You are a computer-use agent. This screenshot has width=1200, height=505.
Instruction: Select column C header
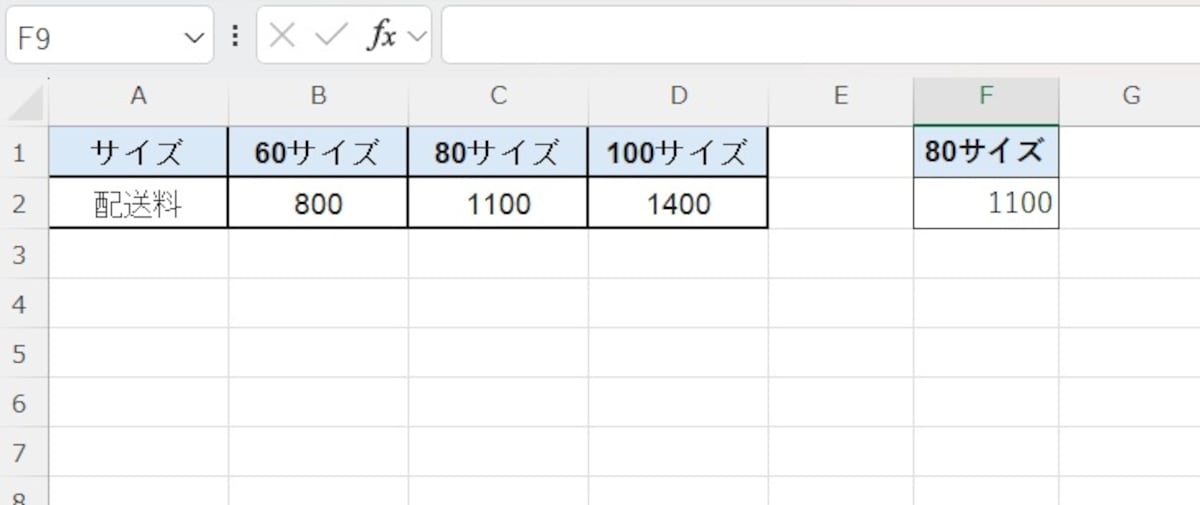(498, 96)
